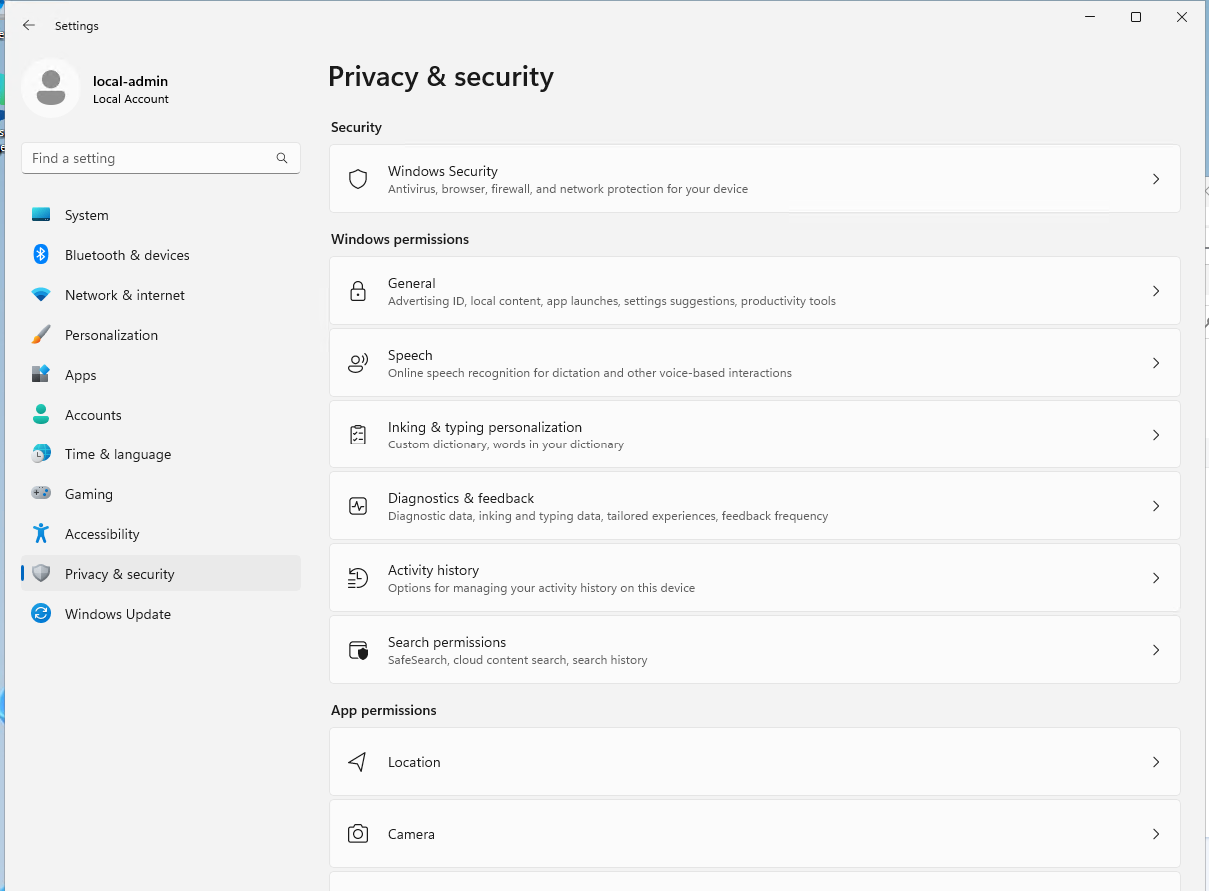Open Search permissions title
Screen dimensions: 1209x891
coord(447,642)
